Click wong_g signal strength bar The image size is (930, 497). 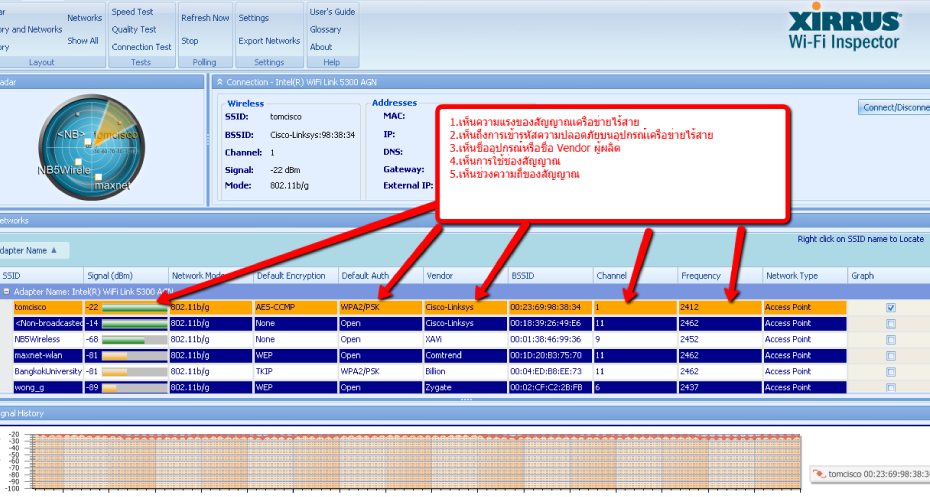[135, 388]
